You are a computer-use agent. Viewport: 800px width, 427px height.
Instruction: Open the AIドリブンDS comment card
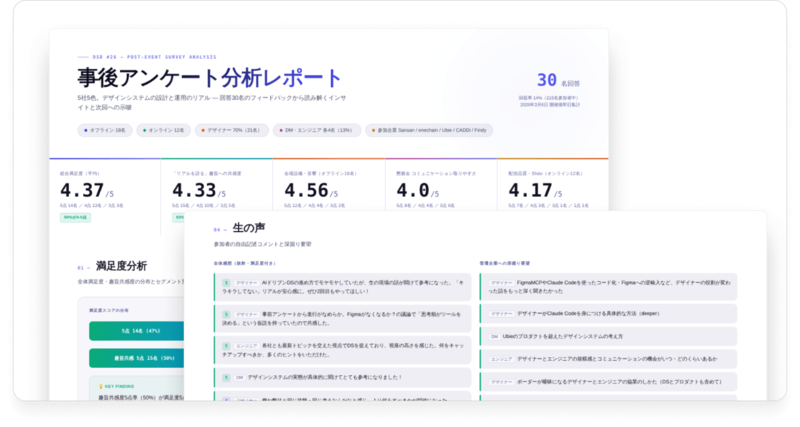342,287
